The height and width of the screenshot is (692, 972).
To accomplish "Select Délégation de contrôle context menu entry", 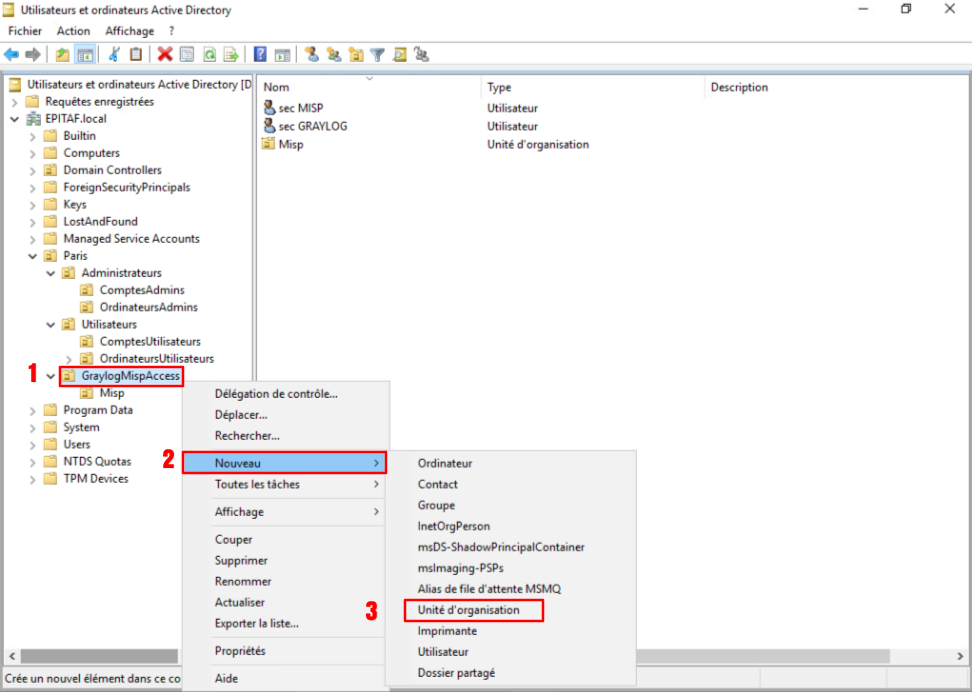I will [276, 393].
